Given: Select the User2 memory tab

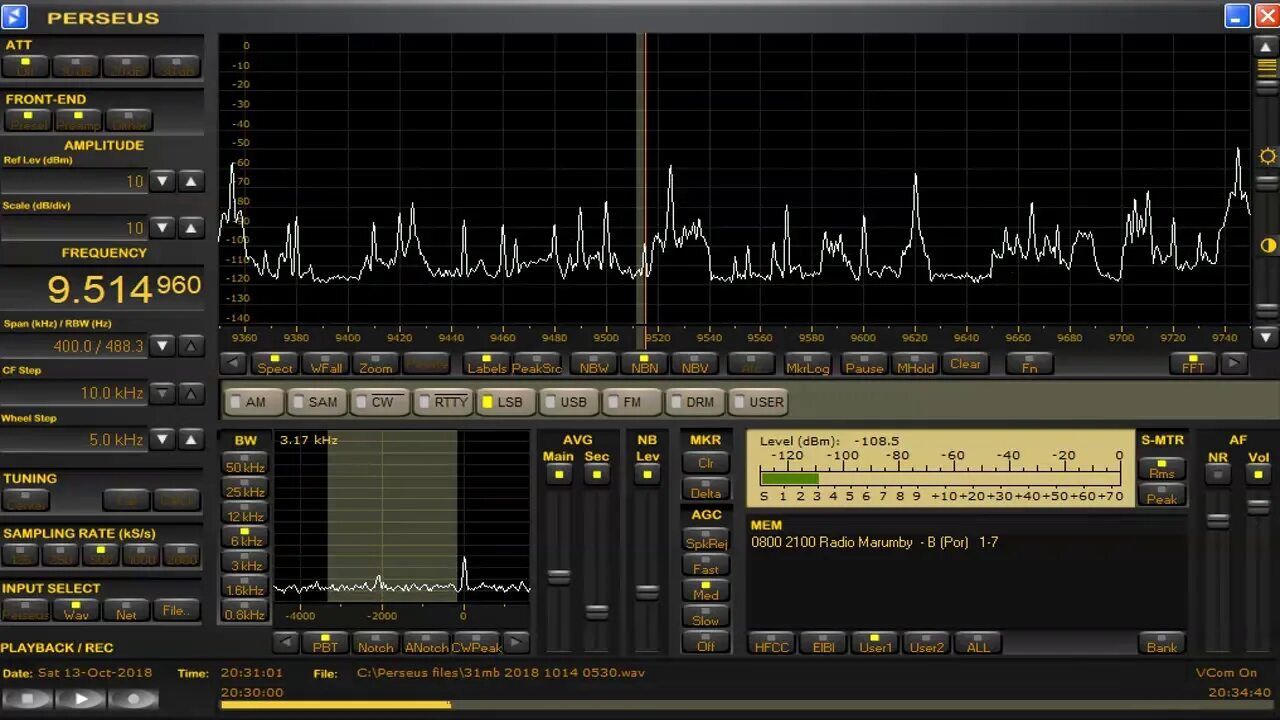Looking at the screenshot, I should pyautogui.click(x=926, y=643).
